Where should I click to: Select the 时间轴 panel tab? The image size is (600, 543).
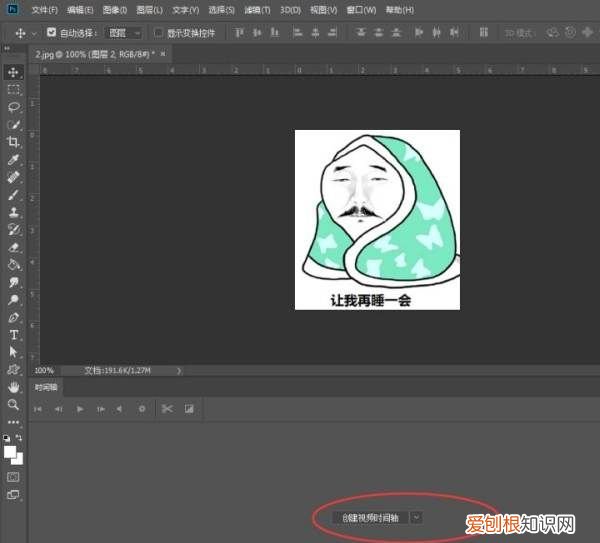[x=46, y=388]
